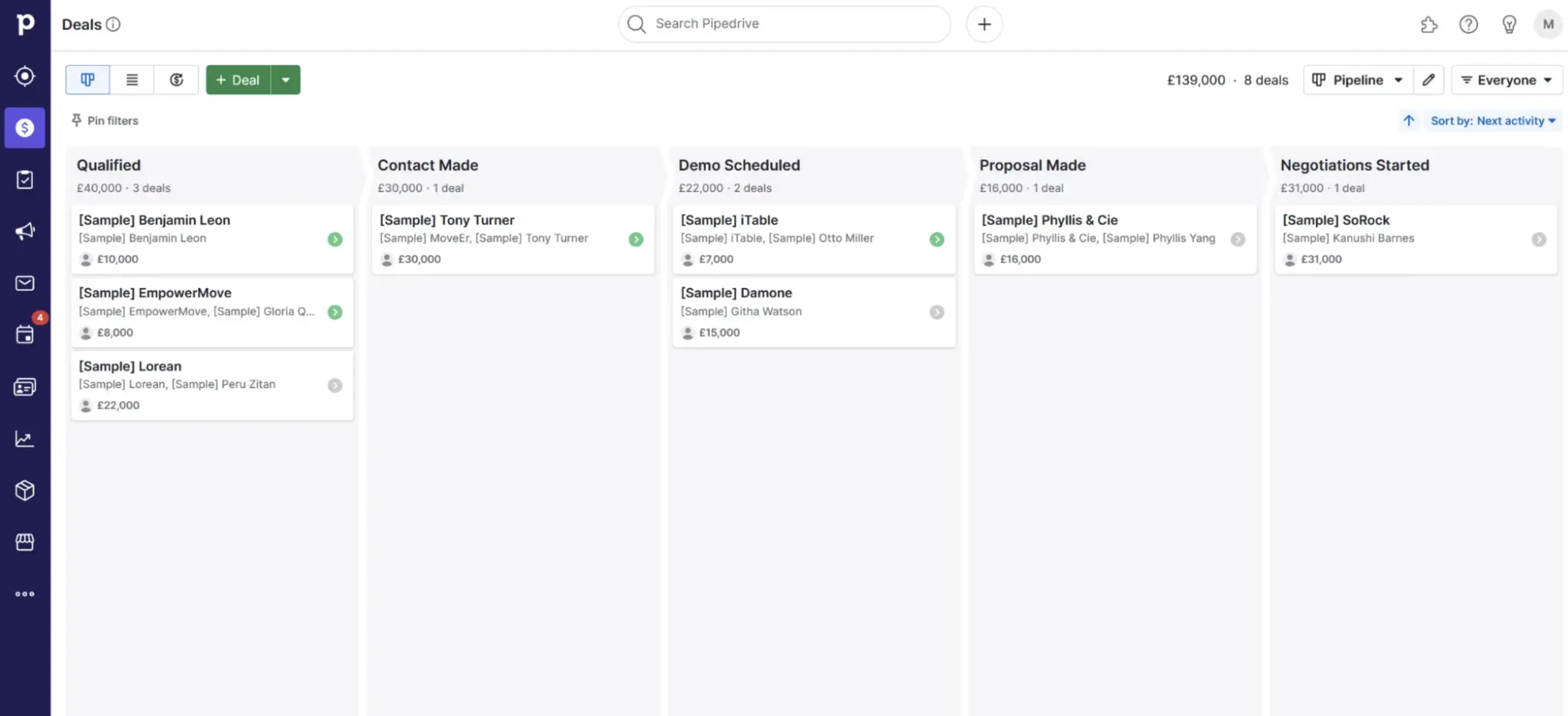Open Projects clipboard icon in sidebar
1568x716 pixels.
point(25,180)
